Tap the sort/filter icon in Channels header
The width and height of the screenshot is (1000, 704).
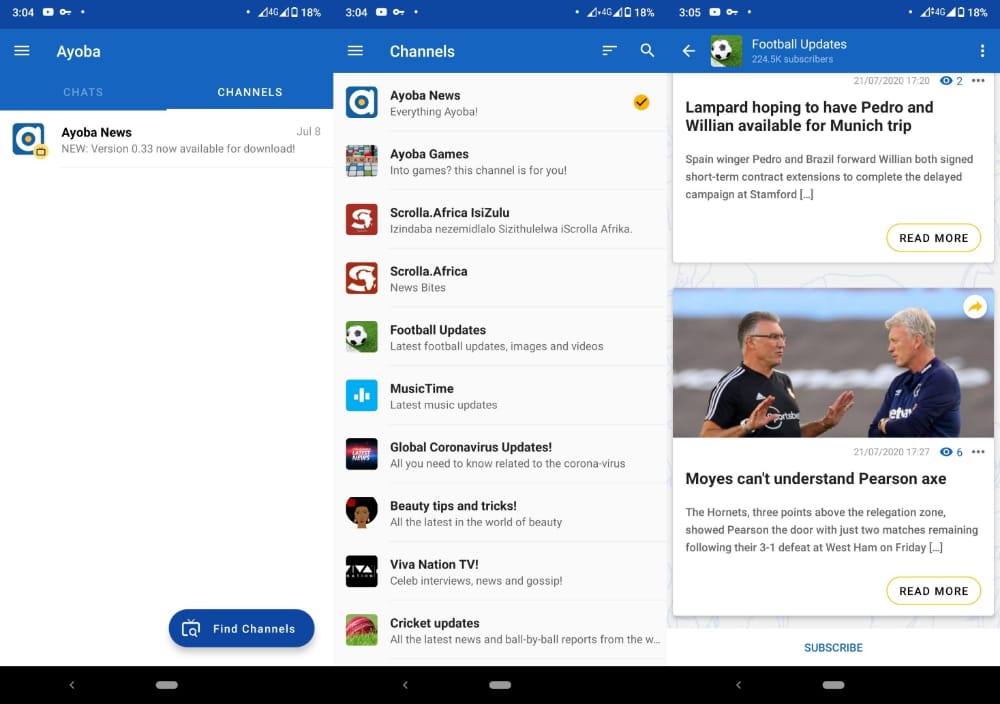(609, 50)
